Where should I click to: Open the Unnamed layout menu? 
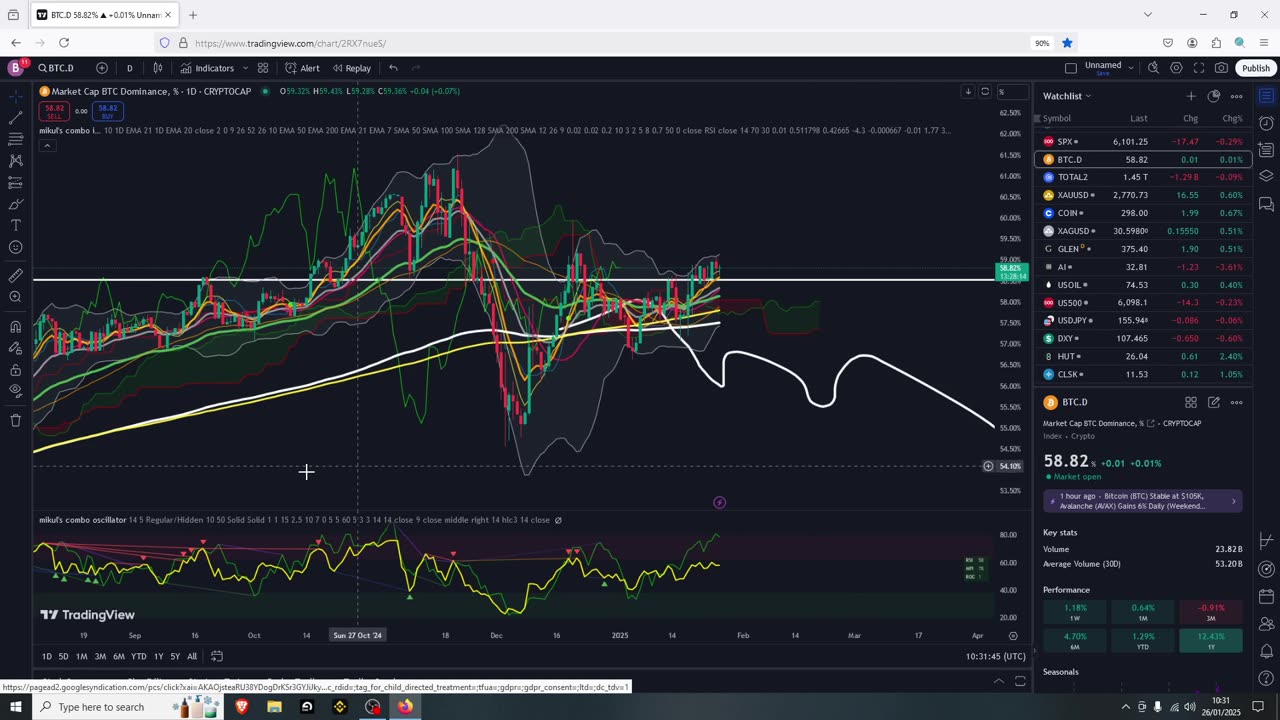[1108, 68]
